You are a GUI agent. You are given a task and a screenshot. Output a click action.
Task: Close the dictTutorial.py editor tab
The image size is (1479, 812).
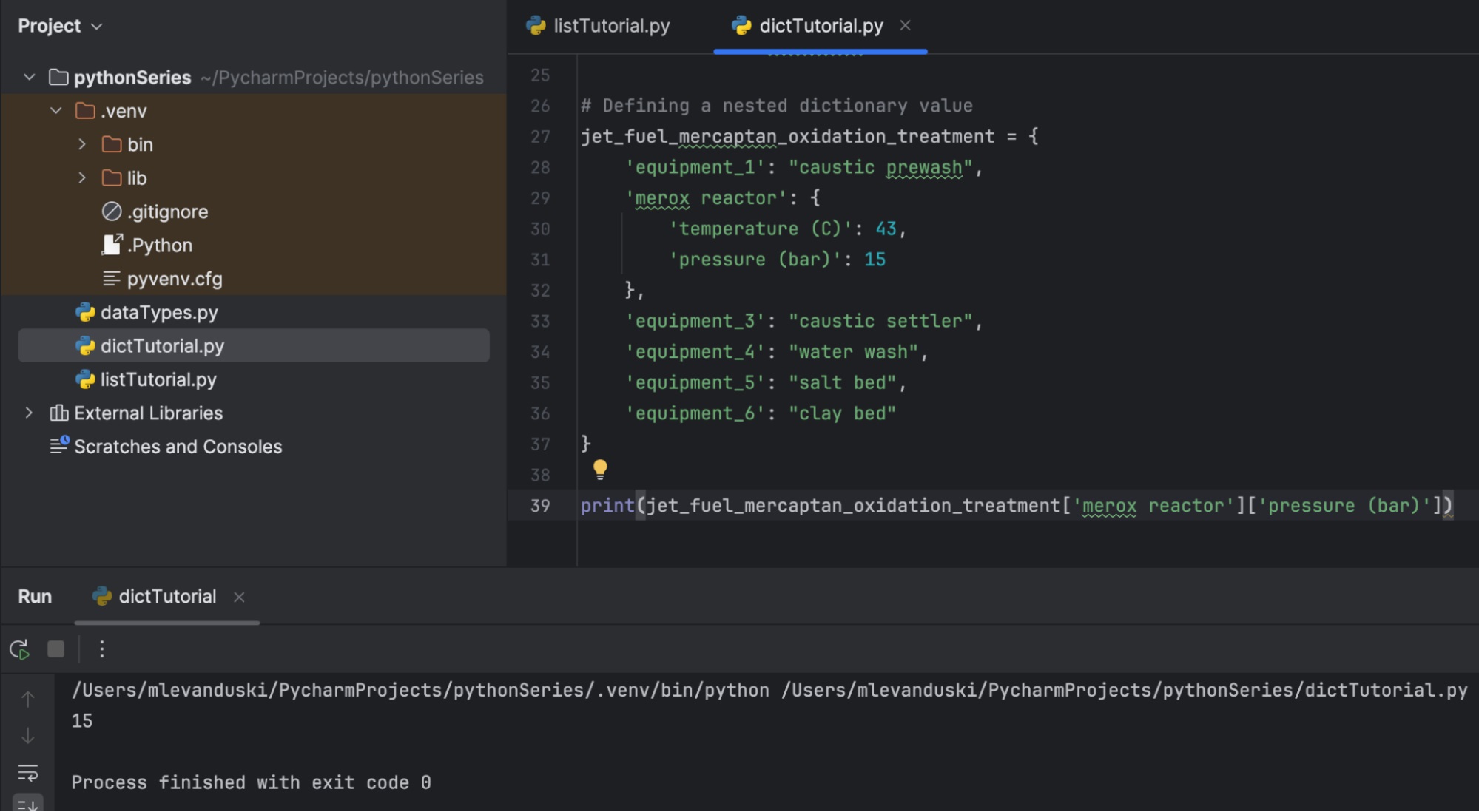[x=905, y=26]
